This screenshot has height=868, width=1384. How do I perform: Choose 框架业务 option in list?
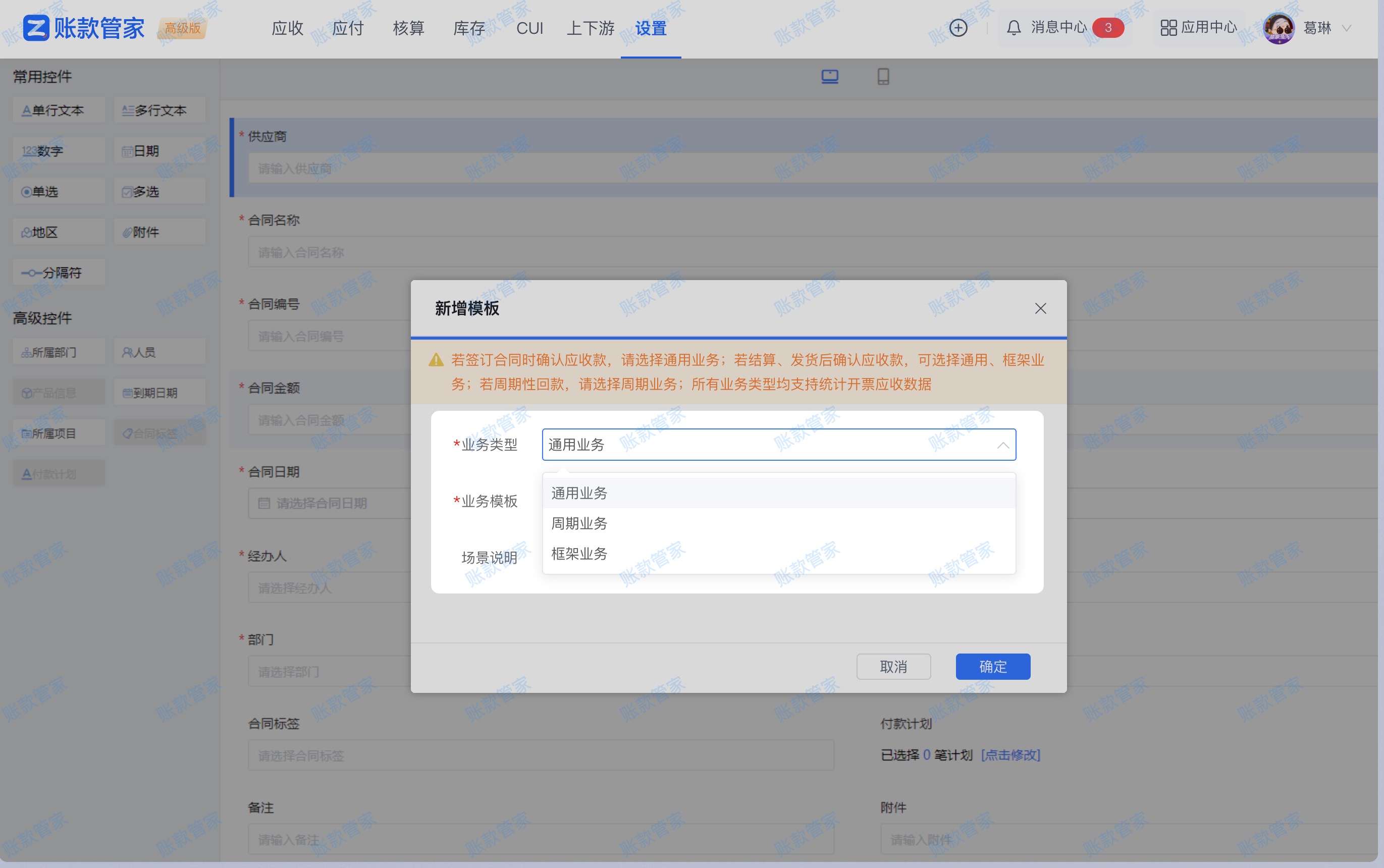[579, 554]
